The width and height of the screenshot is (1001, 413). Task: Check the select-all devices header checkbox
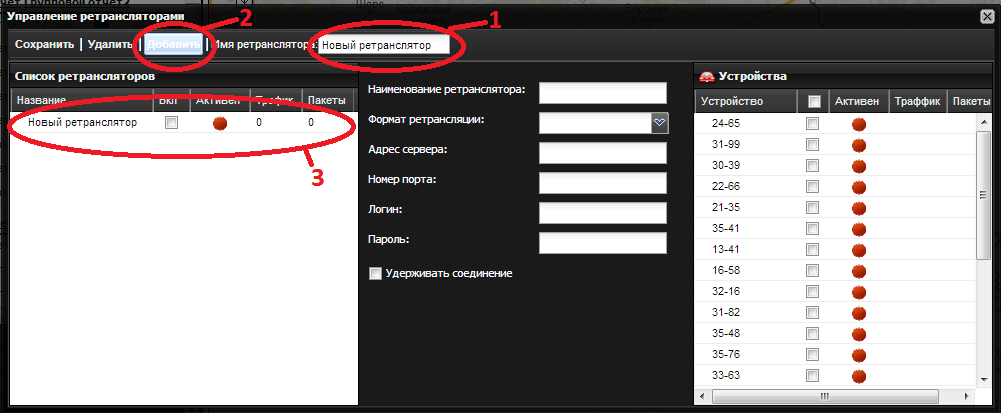814,101
